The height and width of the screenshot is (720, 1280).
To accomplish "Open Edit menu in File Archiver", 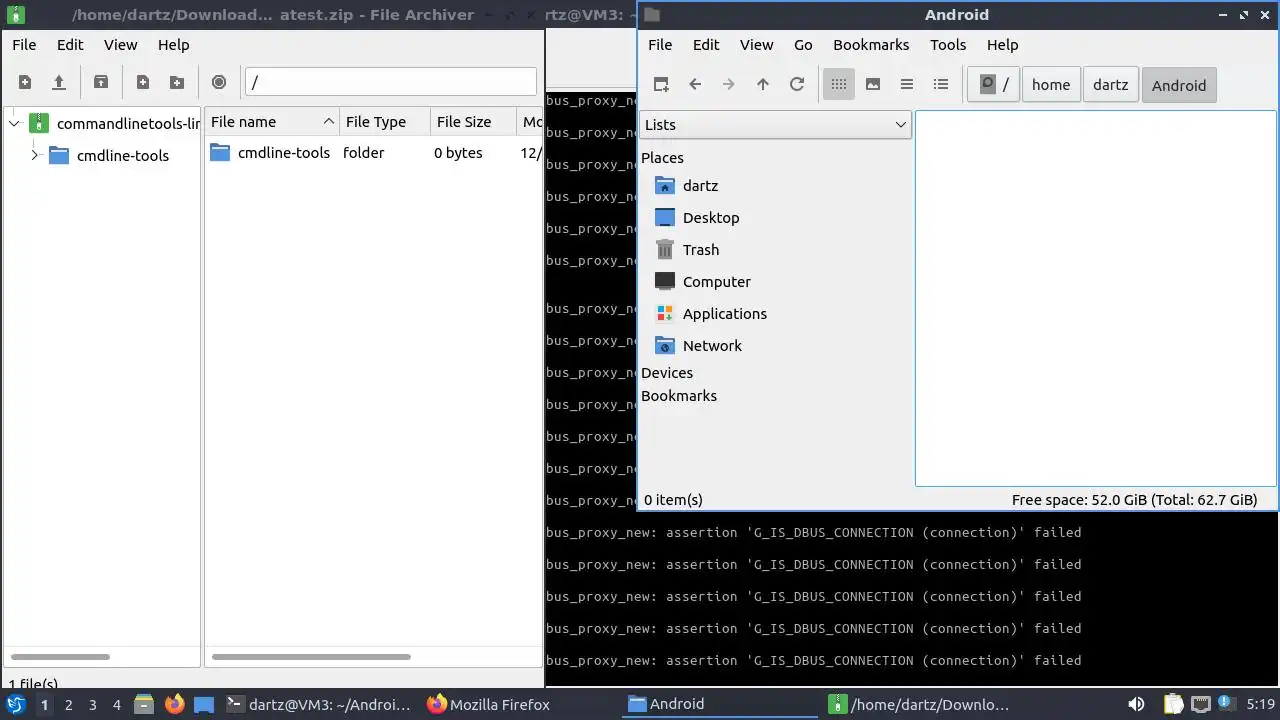I will click(70, 44).
